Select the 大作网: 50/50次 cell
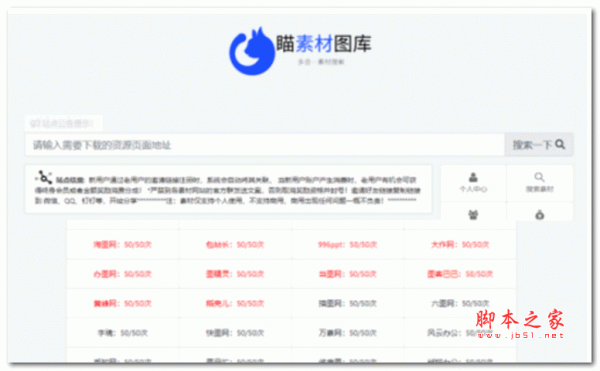Viewport: 600px width, 371px height. pos(460,244)
